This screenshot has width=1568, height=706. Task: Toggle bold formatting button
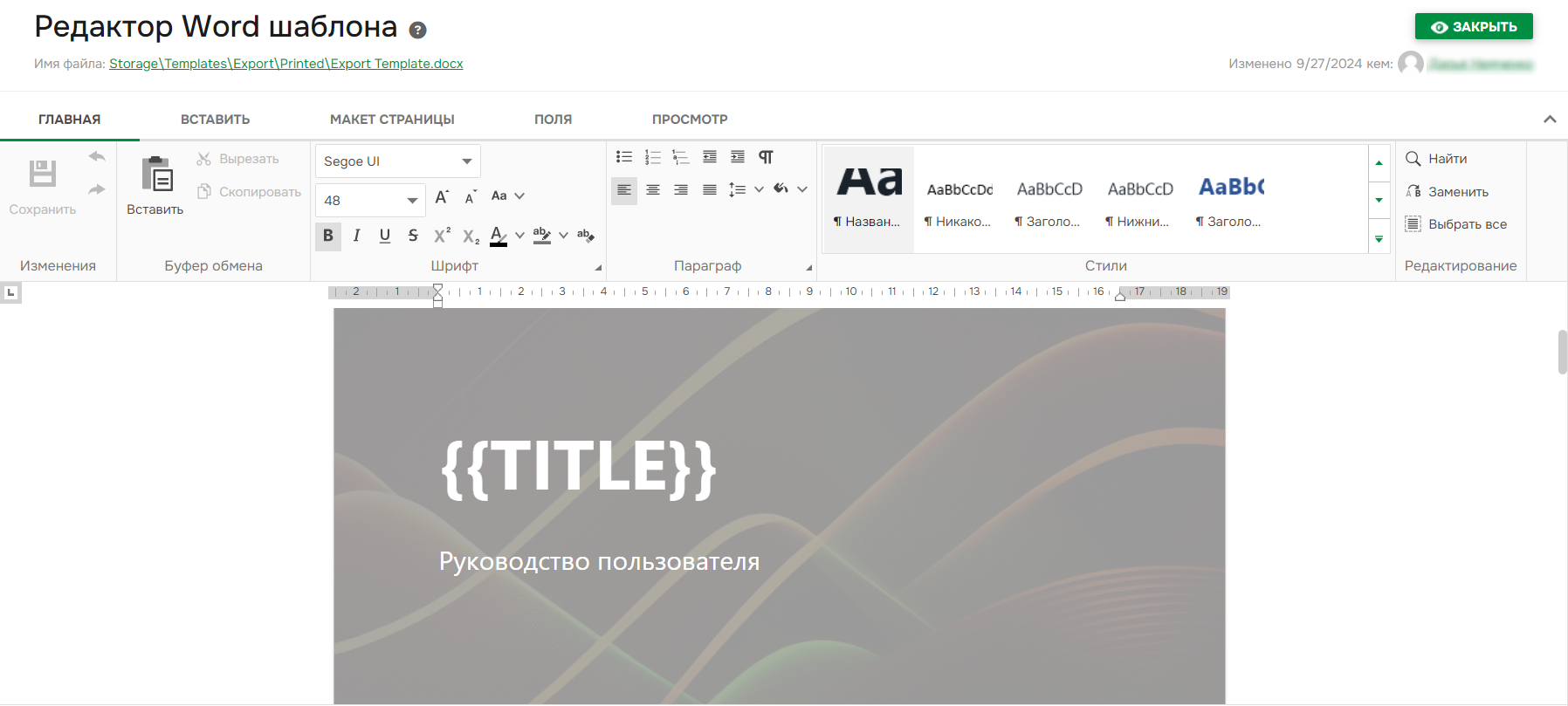point(328,236)
